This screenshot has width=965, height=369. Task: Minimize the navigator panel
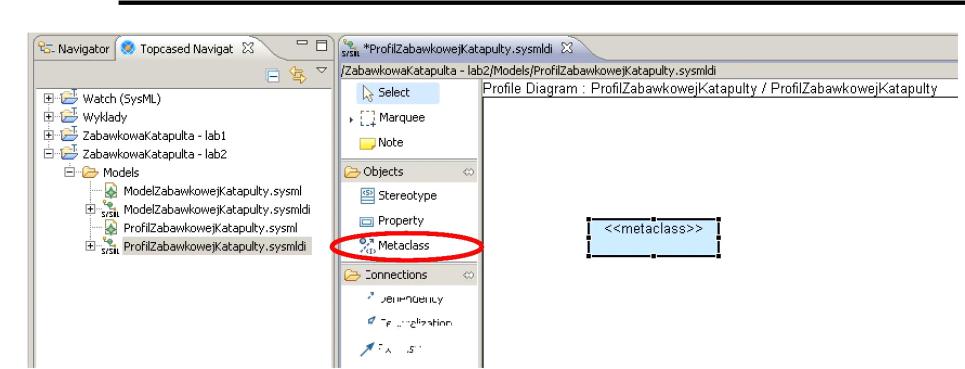302,43
